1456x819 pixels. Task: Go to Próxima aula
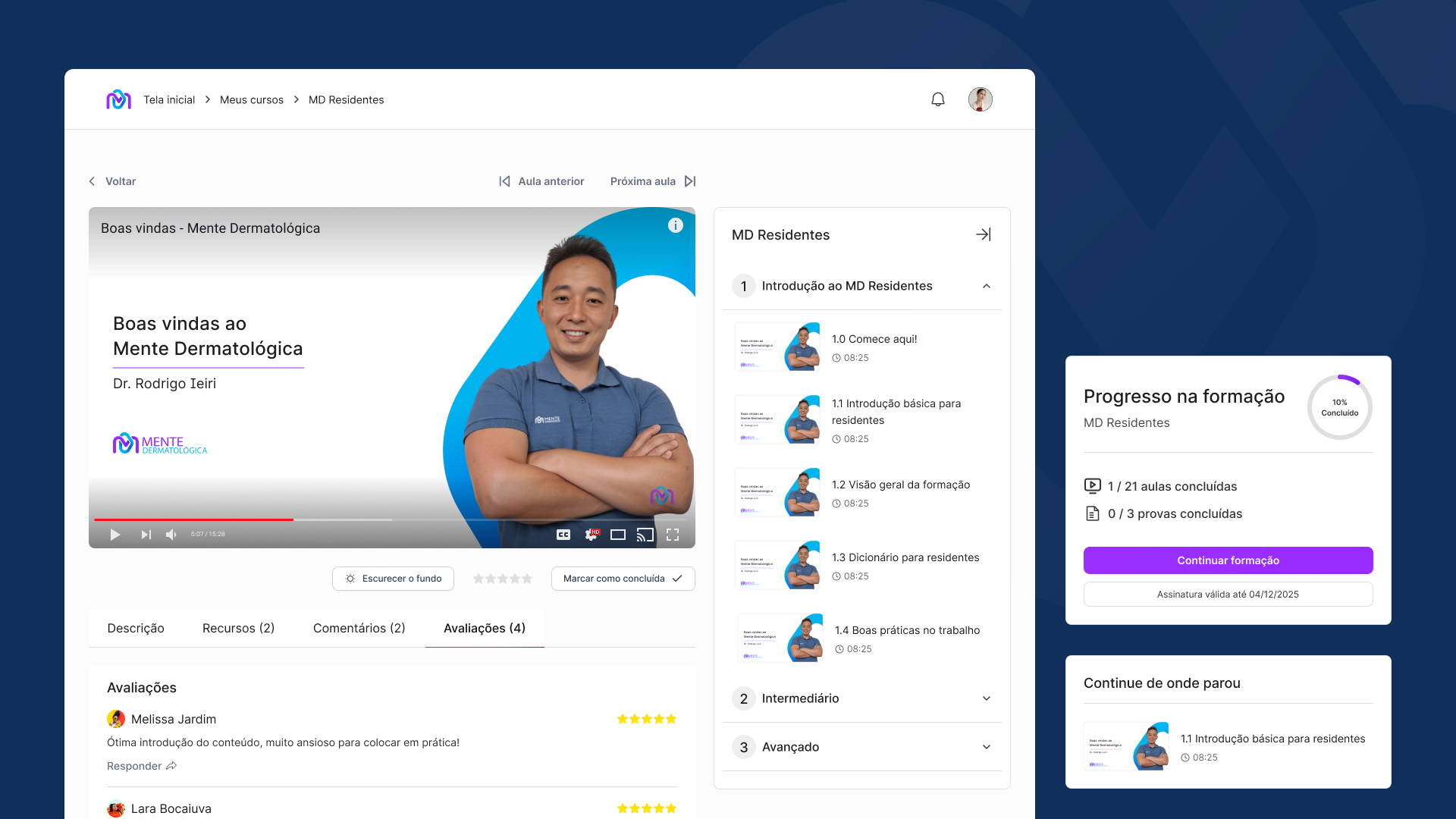(x=653, y=181)
